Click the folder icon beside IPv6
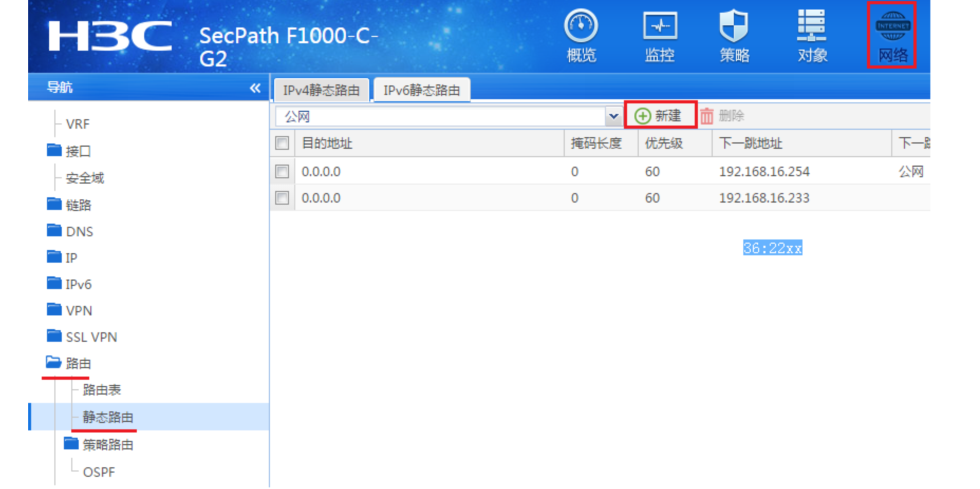 tap(54, 283)
